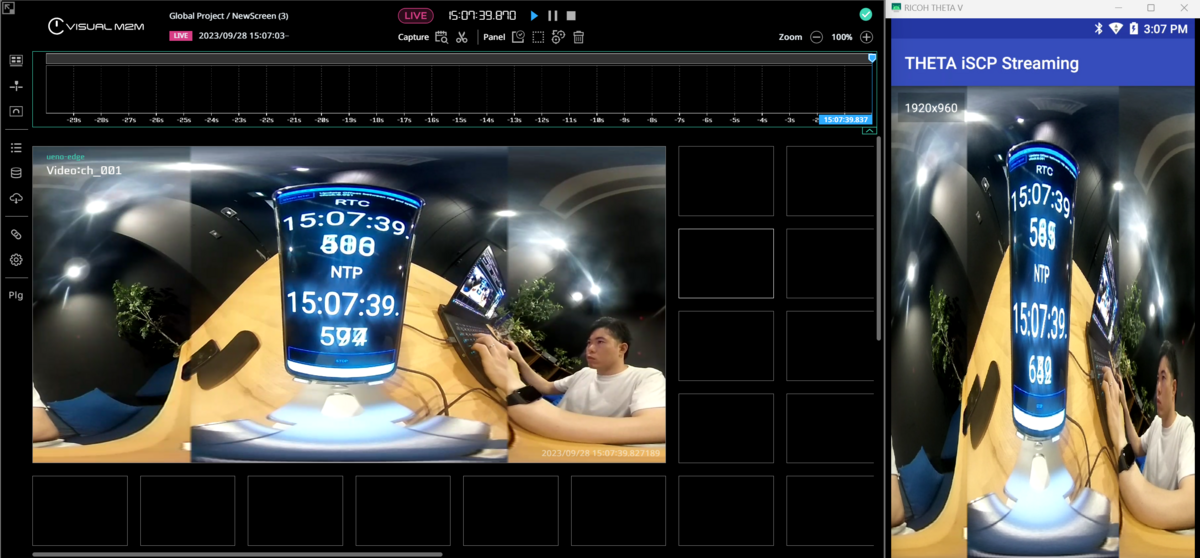Click the panel link-settings icon

pos(558,37)
